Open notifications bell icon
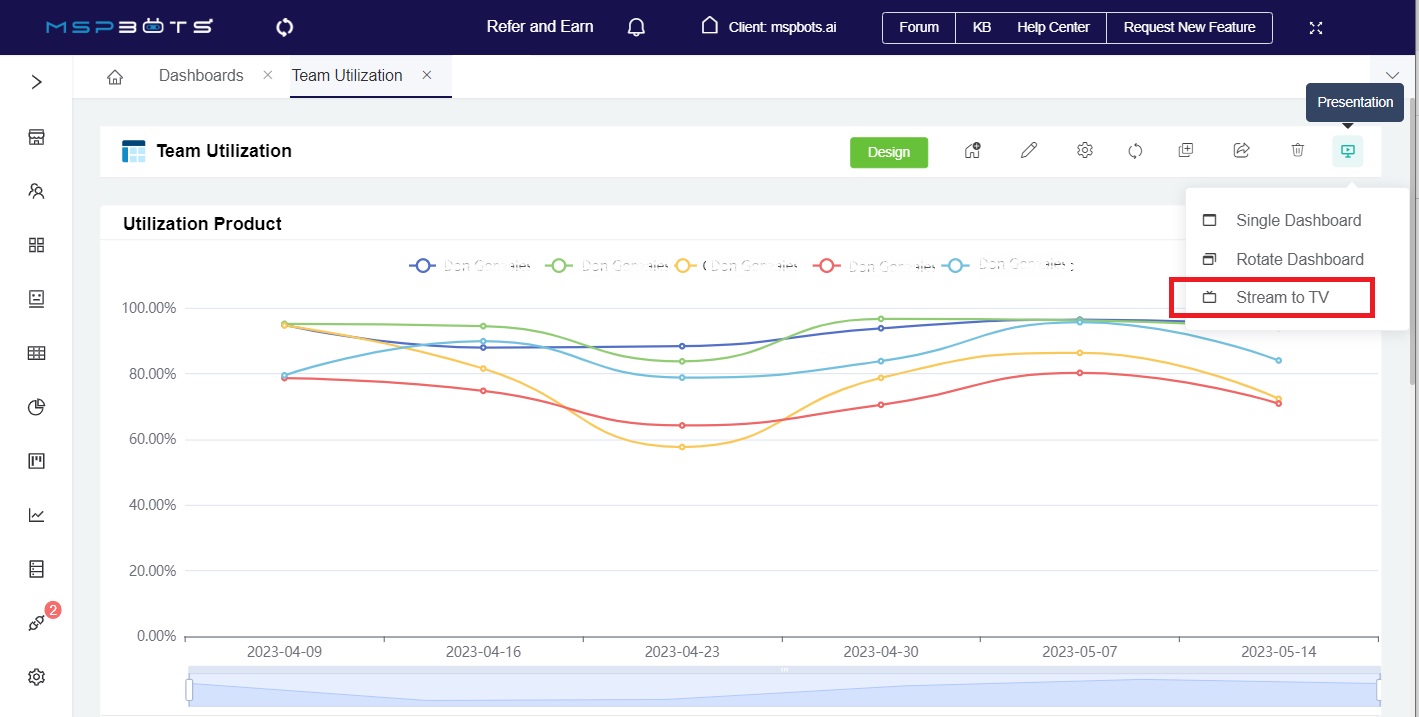The height and width of the screenshot is (717, 1419). 636,27
